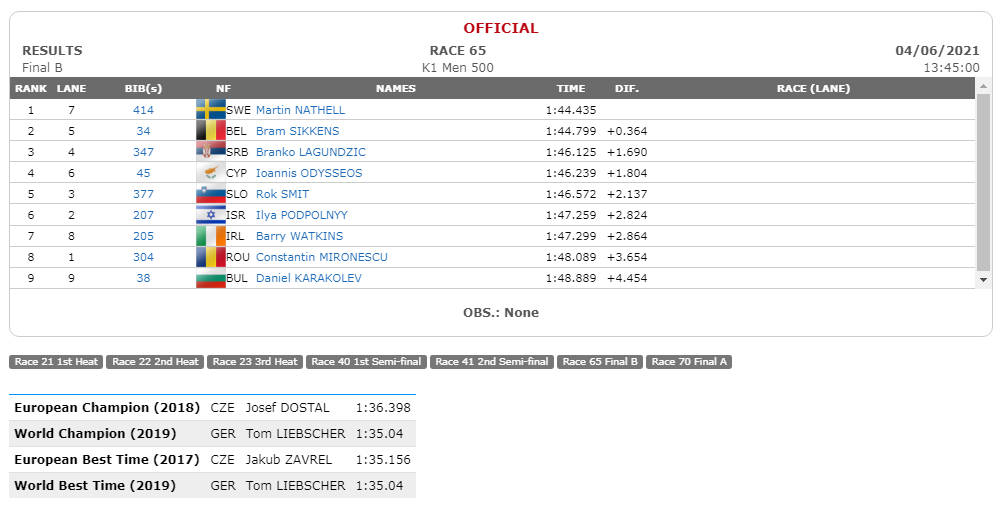
Task: Open the Race 41 2nd Semi-final results
Action: (x=491, y=362)
